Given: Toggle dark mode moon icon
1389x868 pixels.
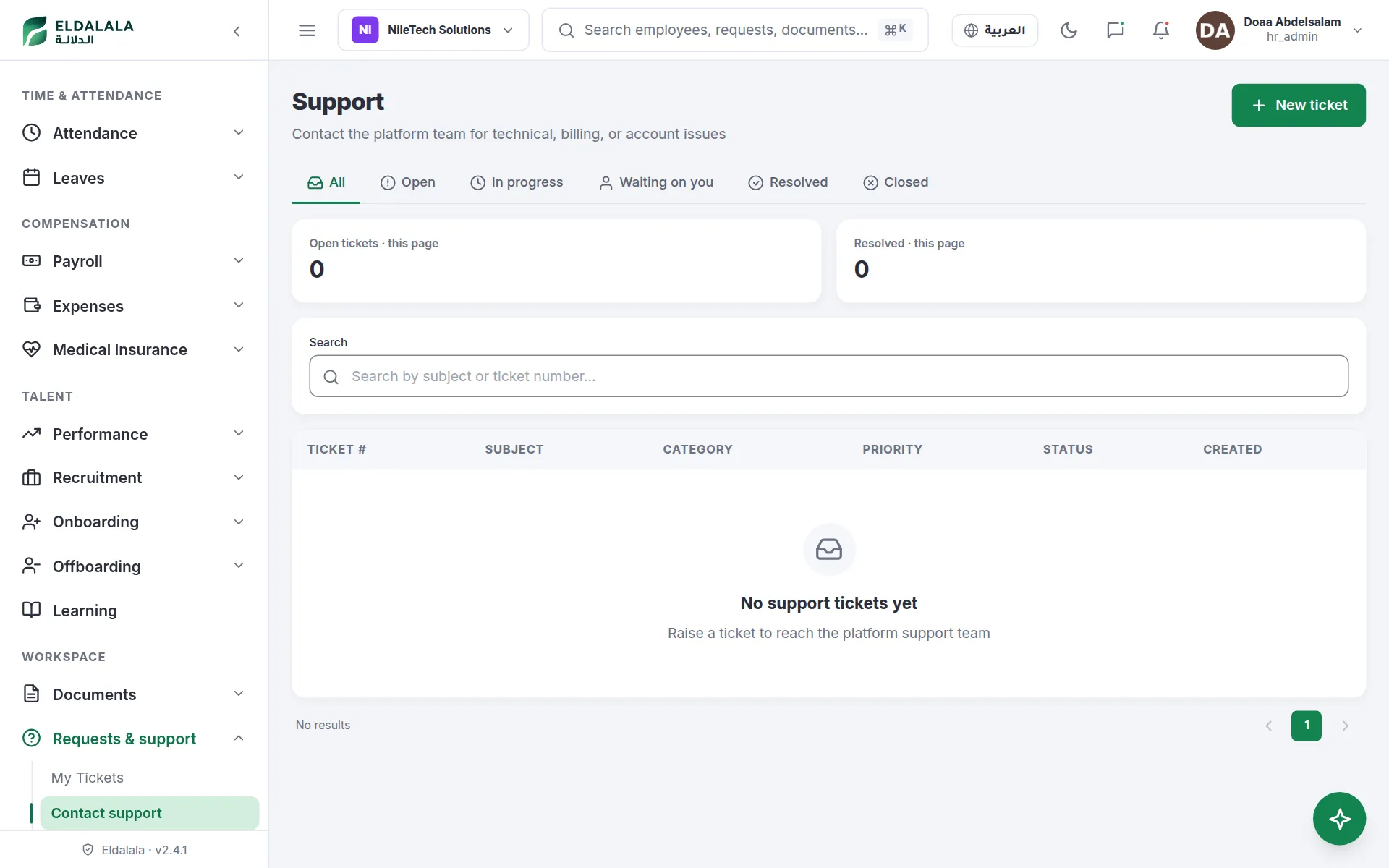Looking at the screenshot, I should pyautogui.click(x=1069, y=30).
